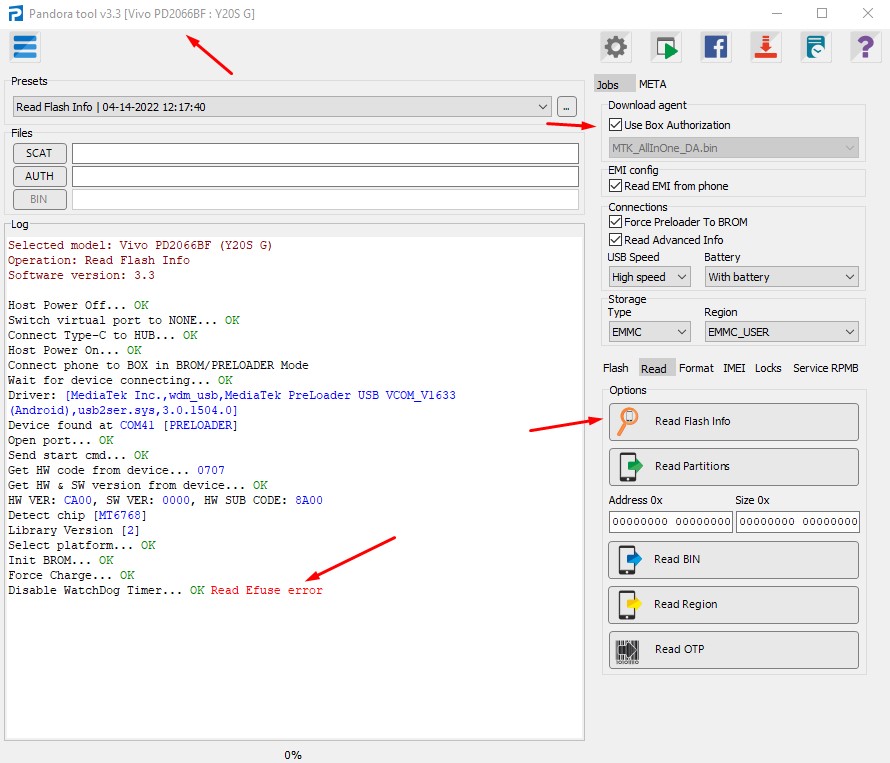Screen dimensions: 890x763
Task: Click the phone icon on Read Region
Action: [x=629, y=605]
